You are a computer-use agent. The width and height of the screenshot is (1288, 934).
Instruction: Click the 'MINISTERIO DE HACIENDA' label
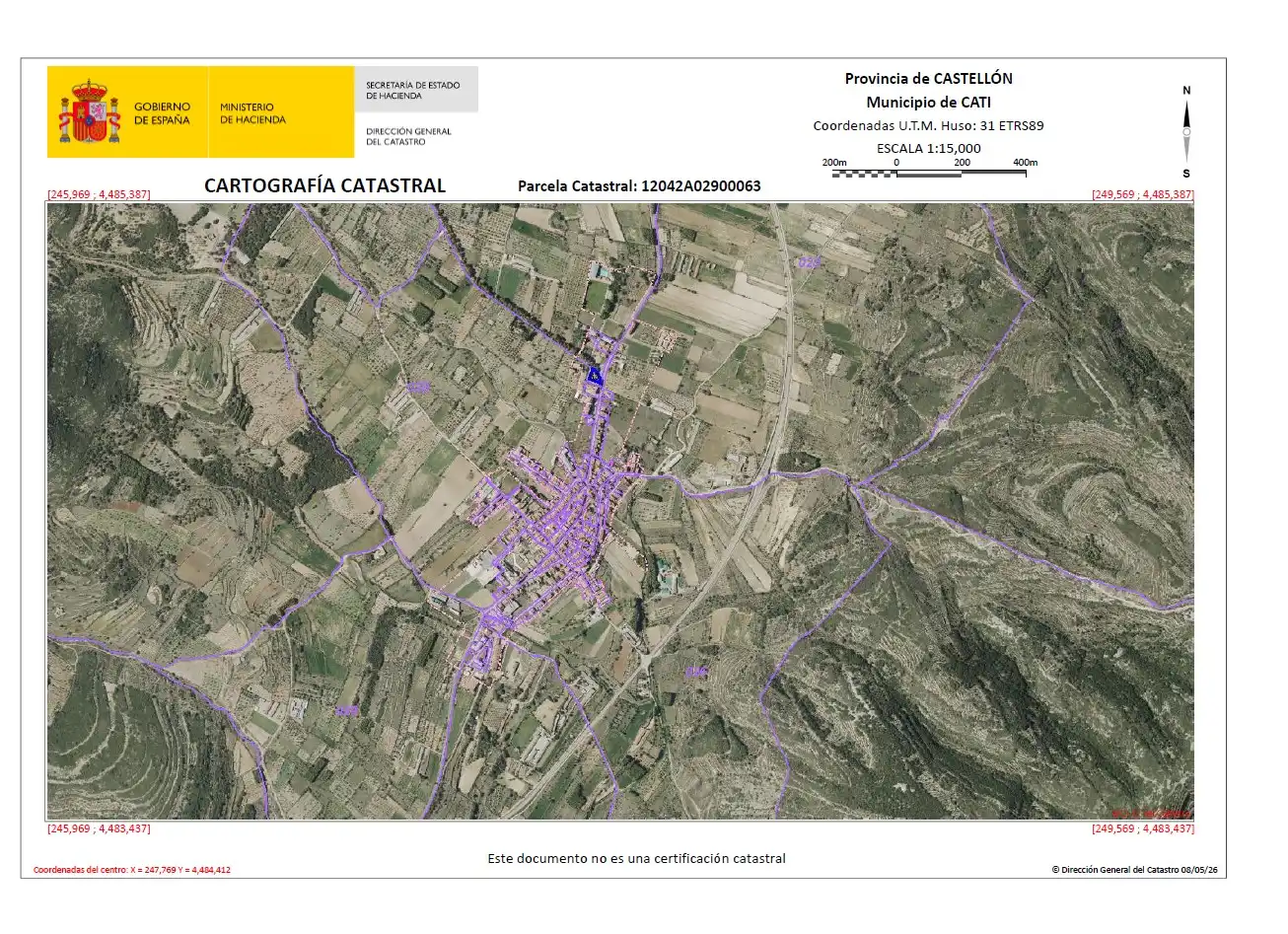coord(252,113)
